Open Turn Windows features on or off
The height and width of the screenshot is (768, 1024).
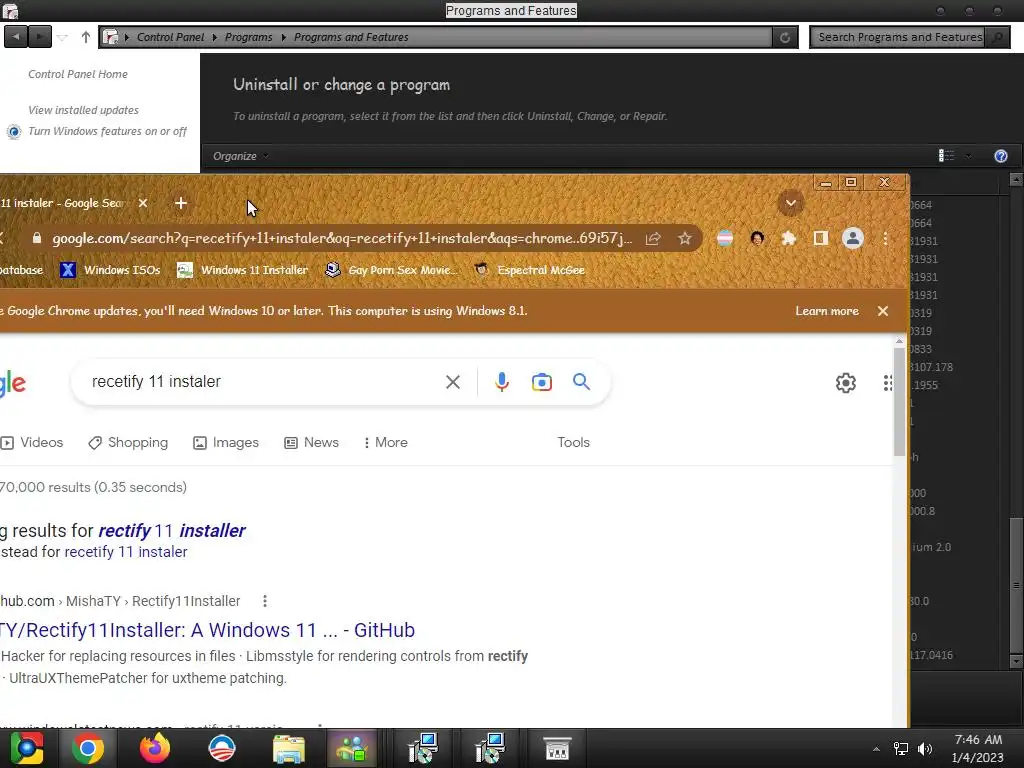107,131
